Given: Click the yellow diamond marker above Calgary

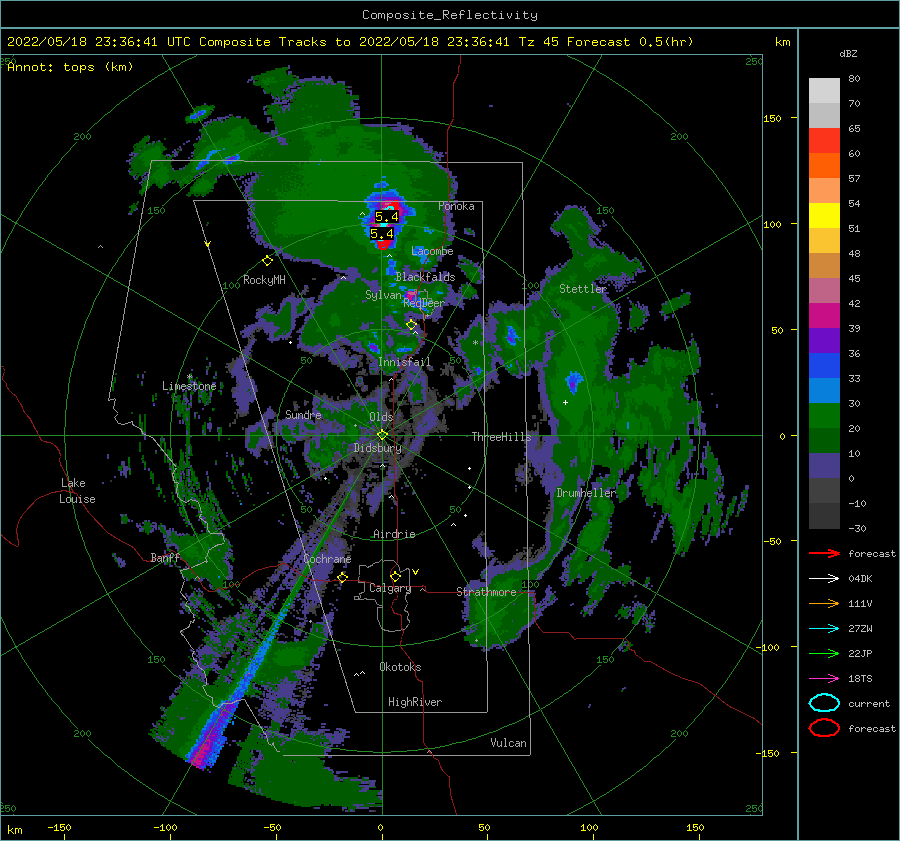Looking at the screenshot, I should [x=395, y=576].
